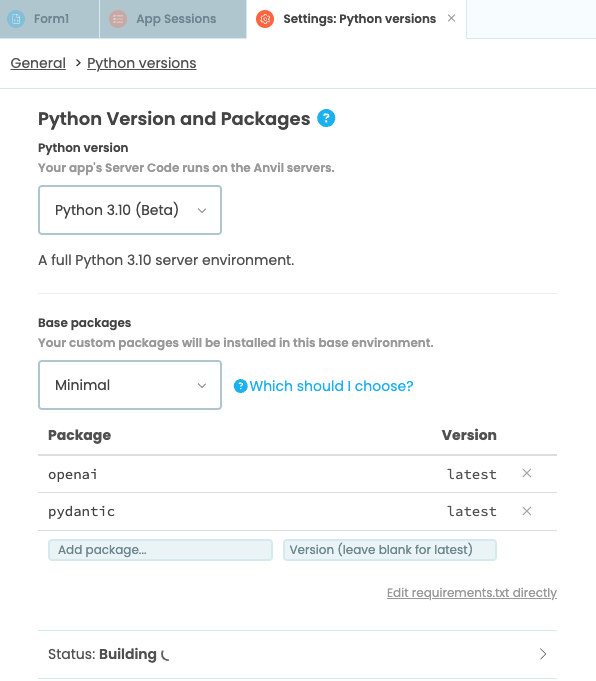
Task: Click the building status spinner
Action: coord(165,655)
